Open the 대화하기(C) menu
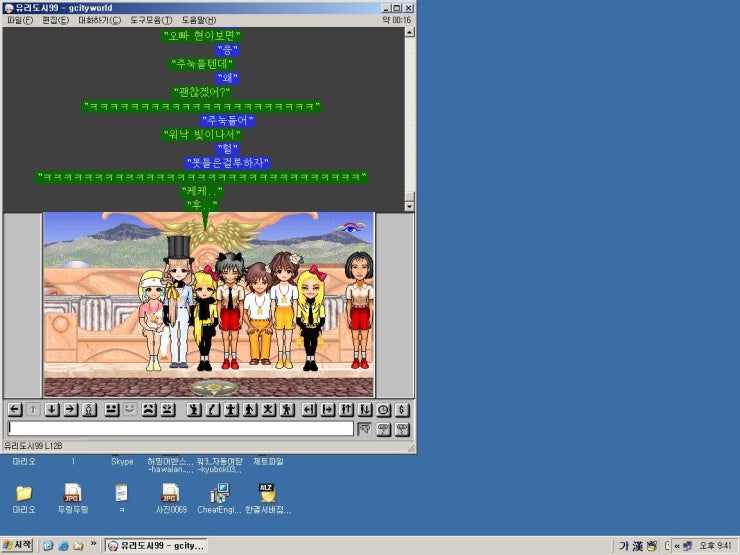Screen dimensions: 740x555 click(x=99, y=20)
